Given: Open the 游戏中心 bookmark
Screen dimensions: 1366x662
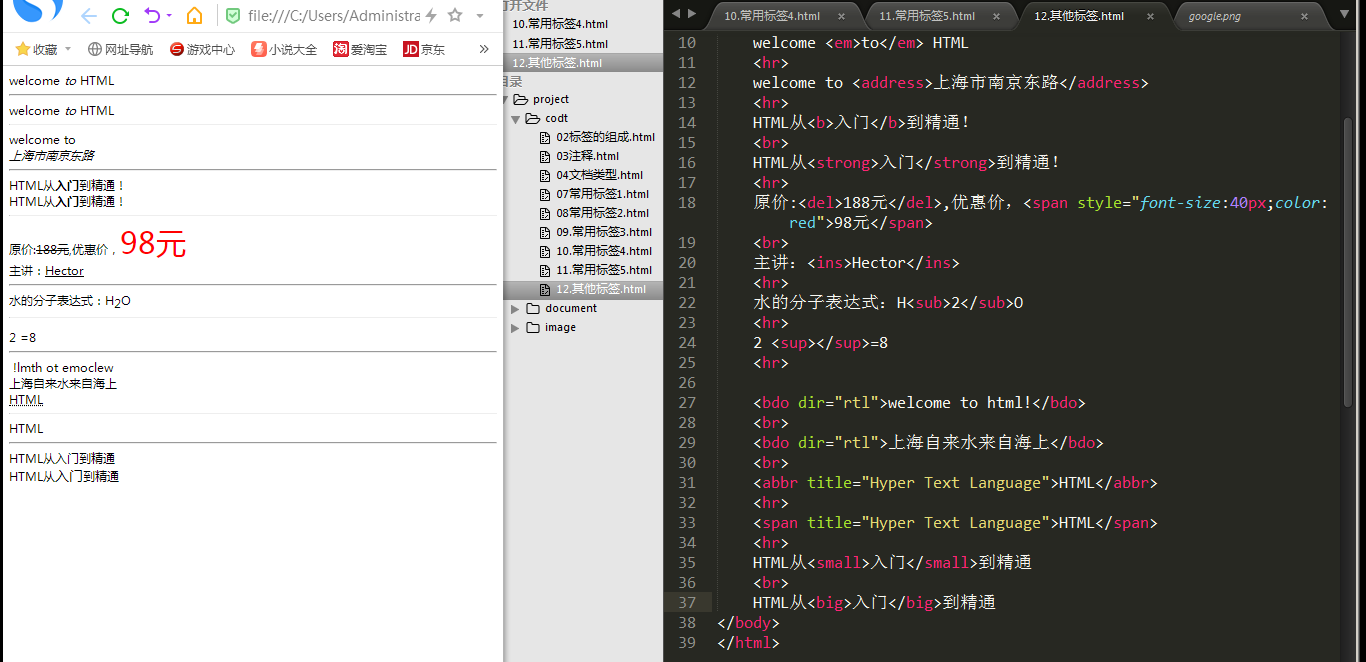Looking at the screenshot, I should 203,49.
